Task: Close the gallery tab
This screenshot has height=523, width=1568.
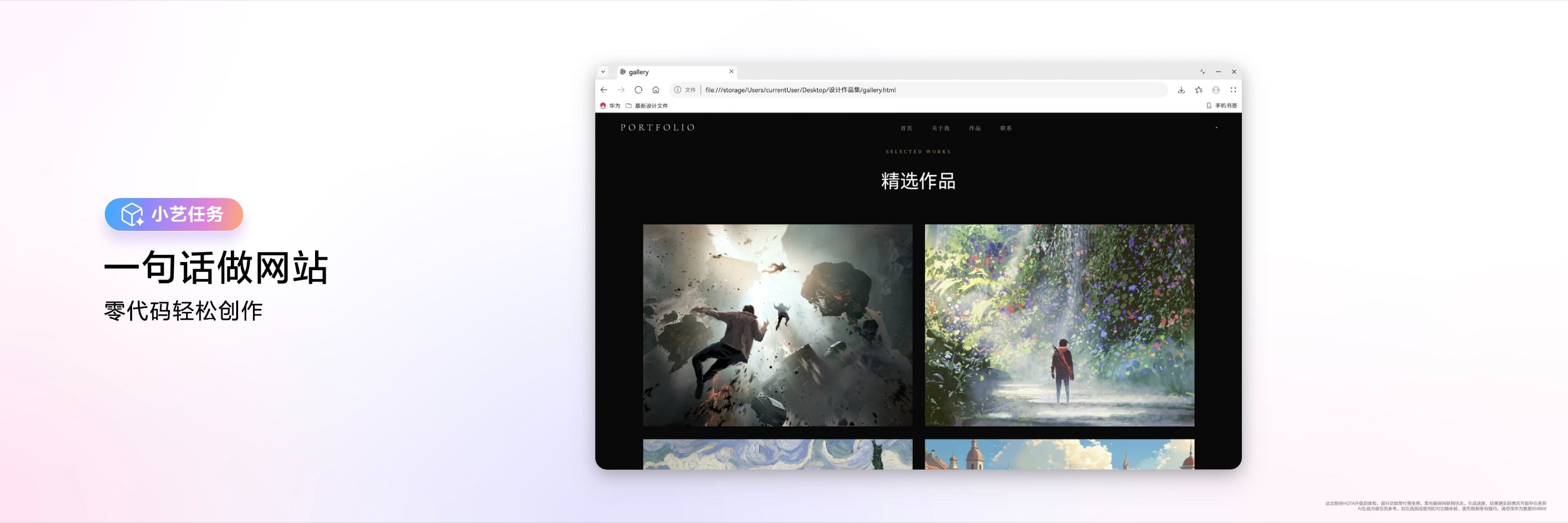Action: (x=731, y=72)
